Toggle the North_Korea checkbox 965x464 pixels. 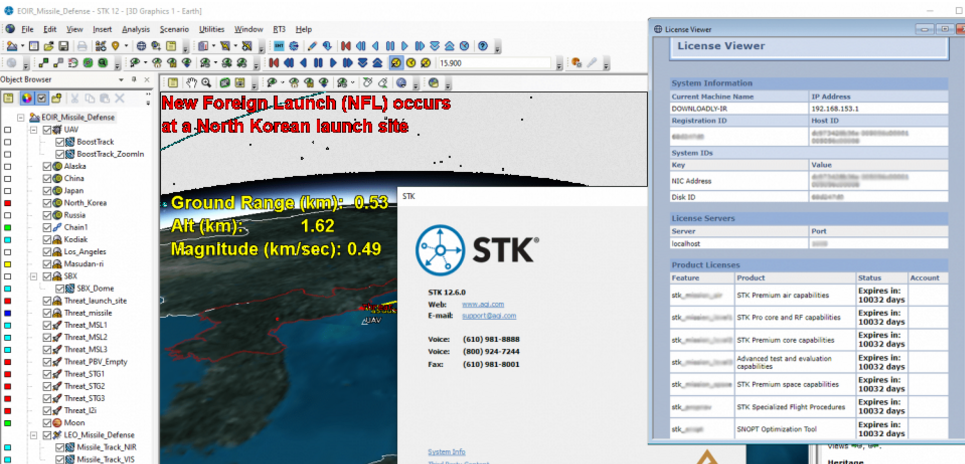click(47, 203)
